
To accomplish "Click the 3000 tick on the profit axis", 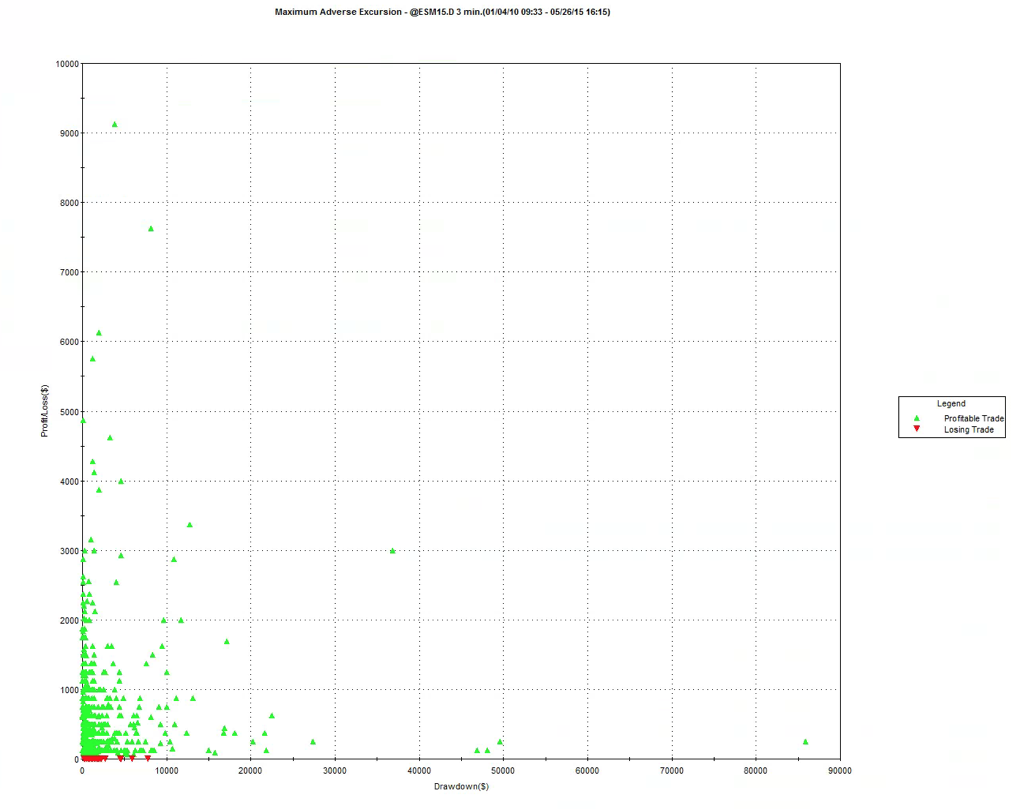I will [x=69, y=551].
